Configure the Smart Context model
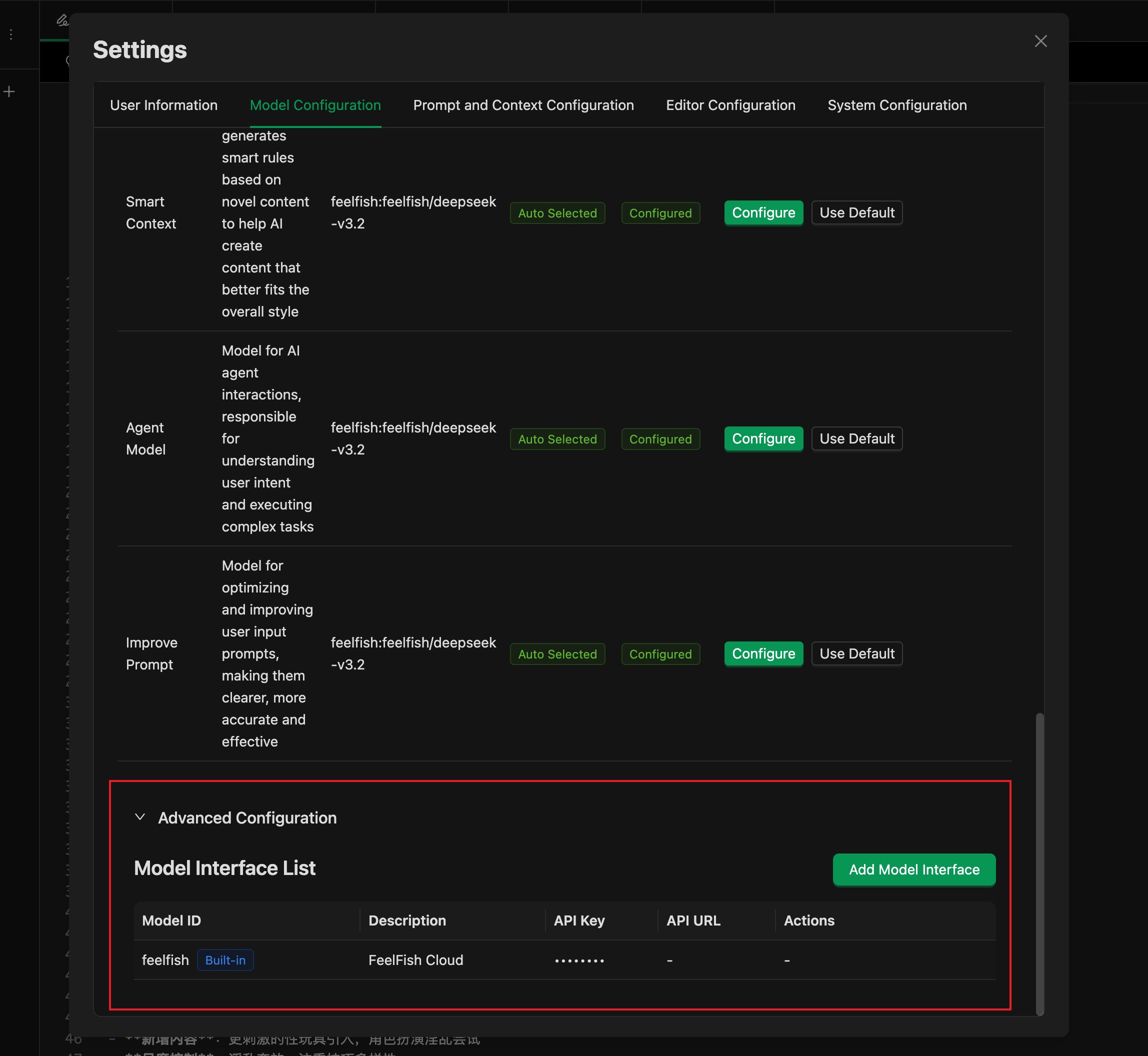The image size is (1148, 1056). click(763, 212)
